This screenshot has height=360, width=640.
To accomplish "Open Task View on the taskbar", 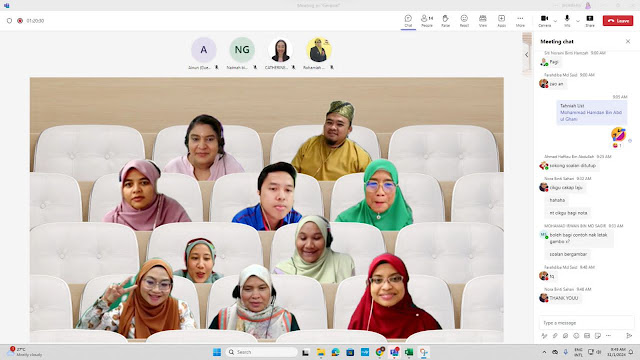I will tap(305, 352).
